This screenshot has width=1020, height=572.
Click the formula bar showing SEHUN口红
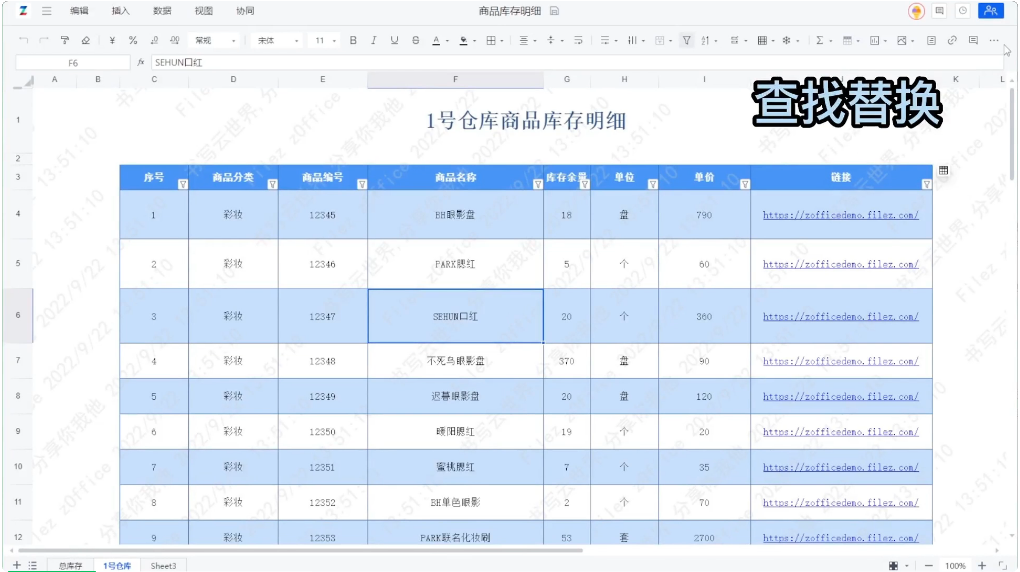577,62
